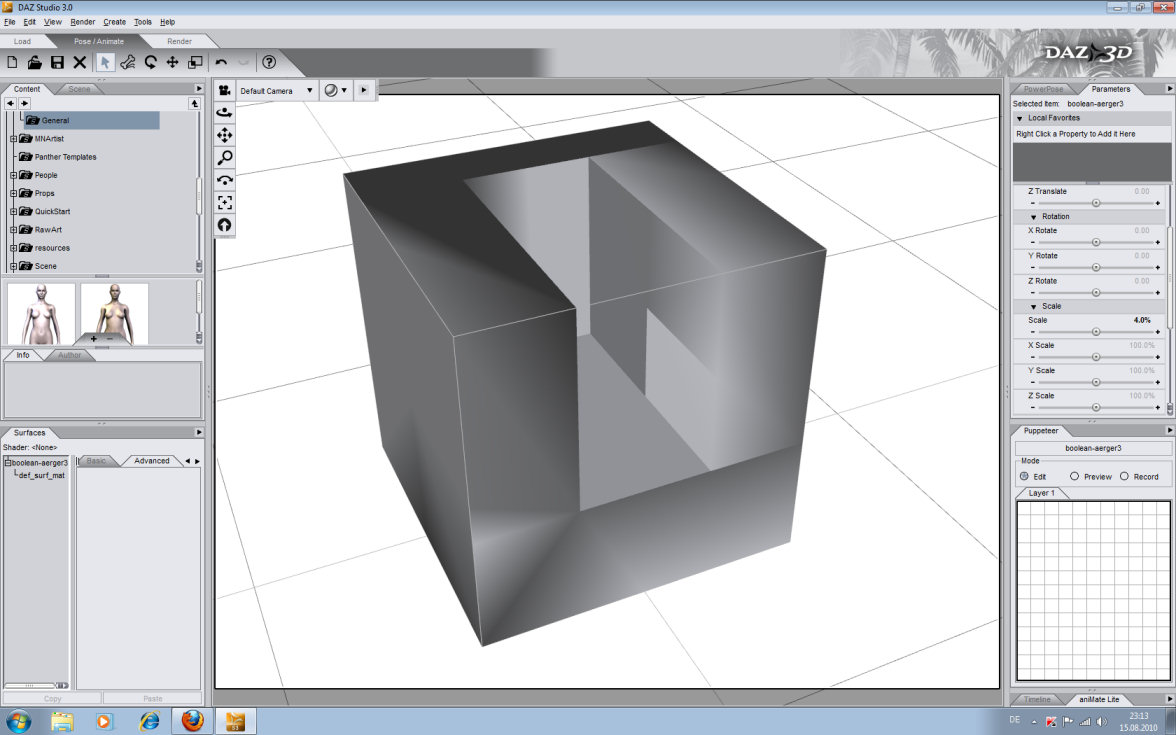Open the Help question mark icon

pos(269,62)
